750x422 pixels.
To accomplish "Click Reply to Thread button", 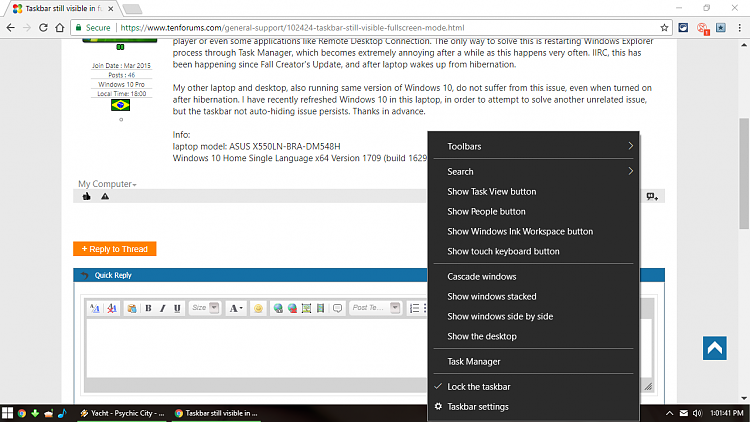I will coord(115,249).
